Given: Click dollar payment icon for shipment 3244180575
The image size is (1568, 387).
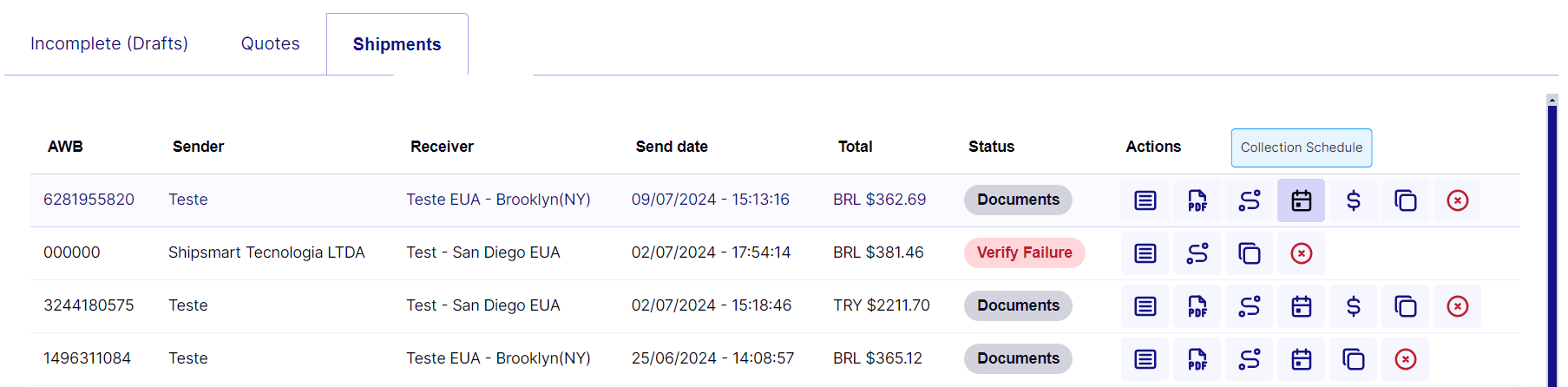Looking at the screenshot, I should click(1353, 306).
